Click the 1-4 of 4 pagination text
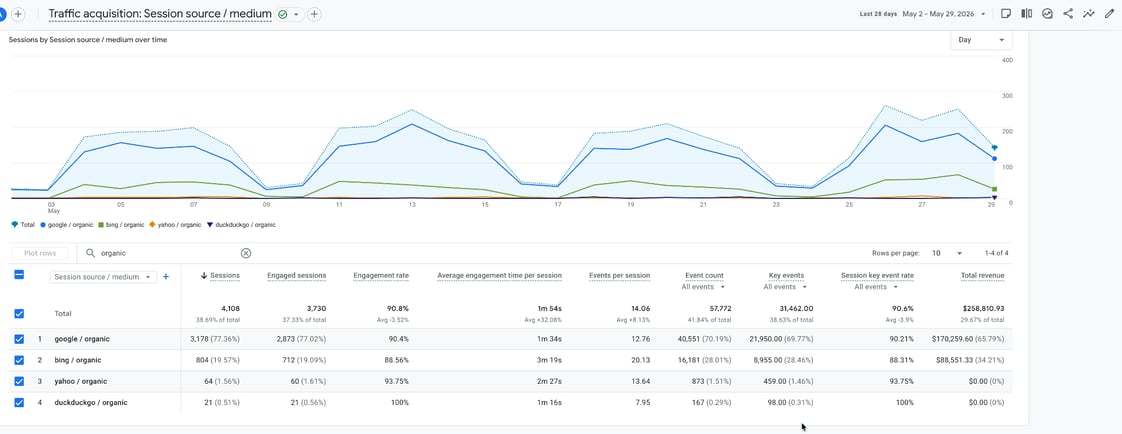This screenshot has width=1122, height=434. [997, 253]
